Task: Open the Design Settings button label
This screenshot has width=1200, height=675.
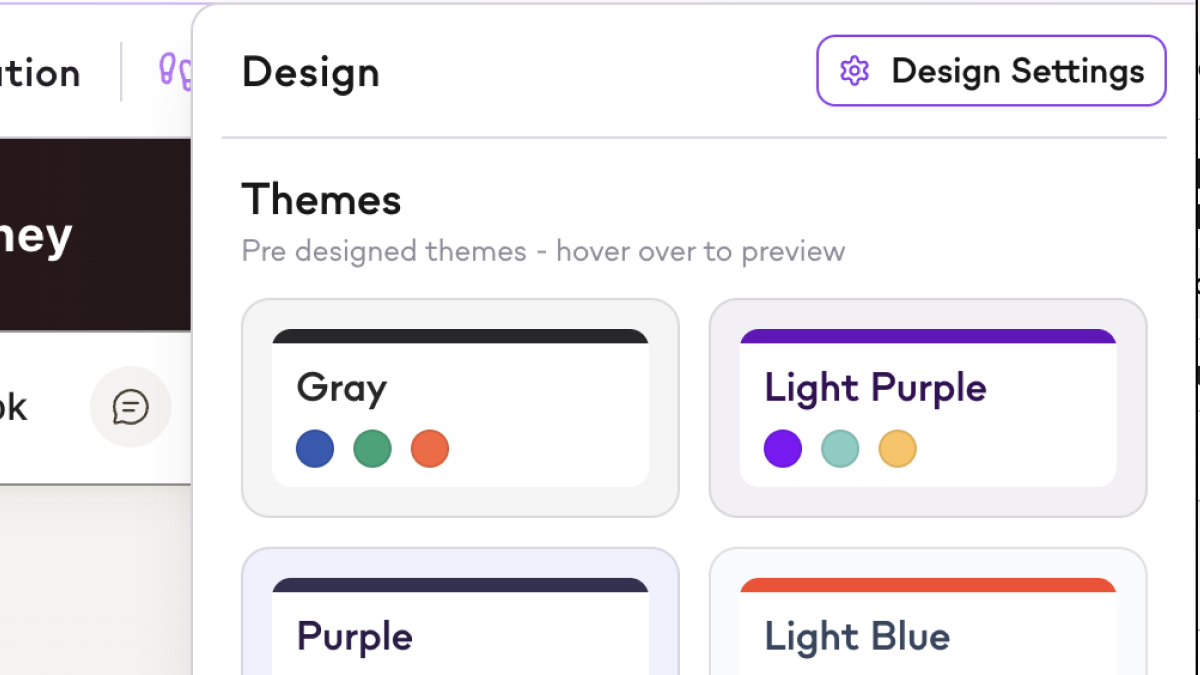Action: (1017, 71)
